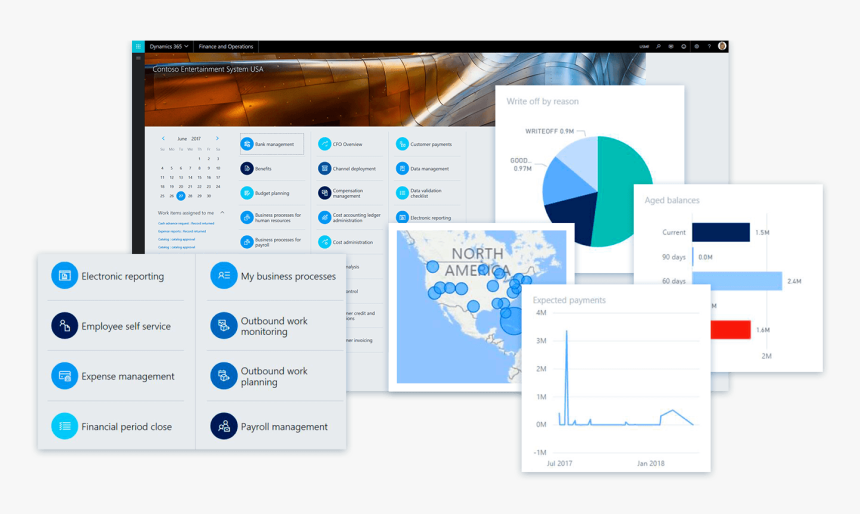This screenshot has width=860, height=514.
Task: Open the Benefits workspace icon
Action: pos(247,168)
